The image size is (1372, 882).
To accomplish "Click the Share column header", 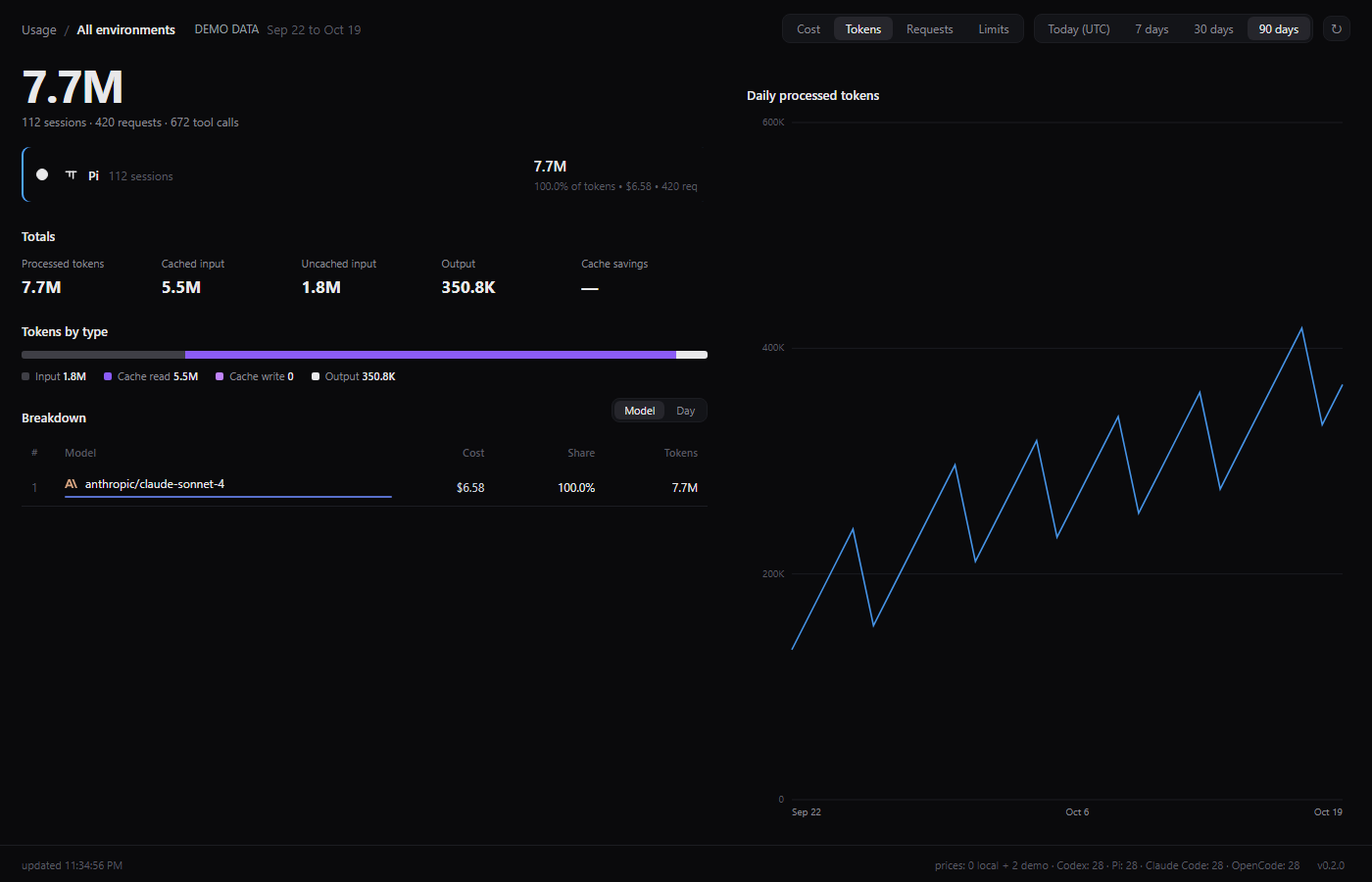I will tap(581, 453).
